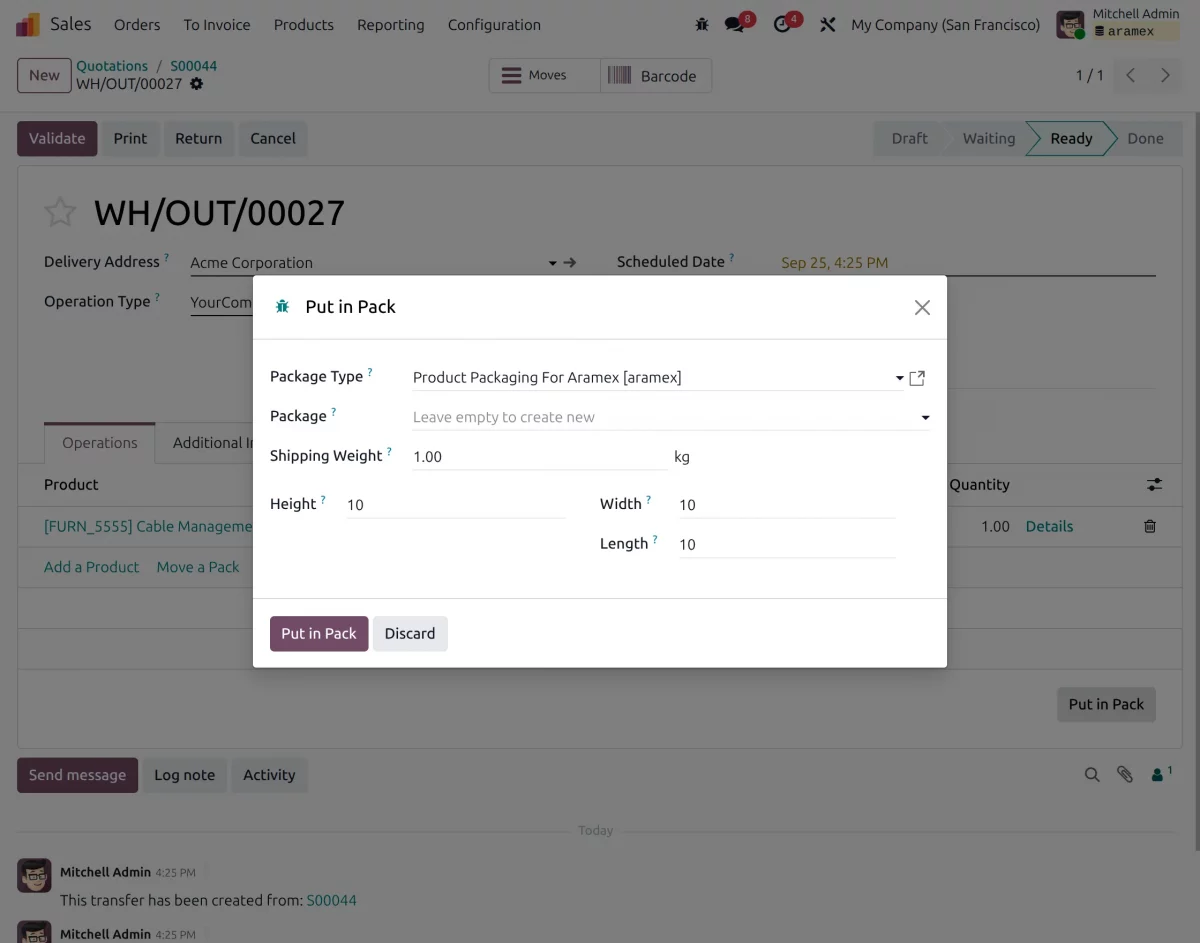Open the debug bug icon in top bar
This screenshot has width=1200, height=943.
[702, 25]
